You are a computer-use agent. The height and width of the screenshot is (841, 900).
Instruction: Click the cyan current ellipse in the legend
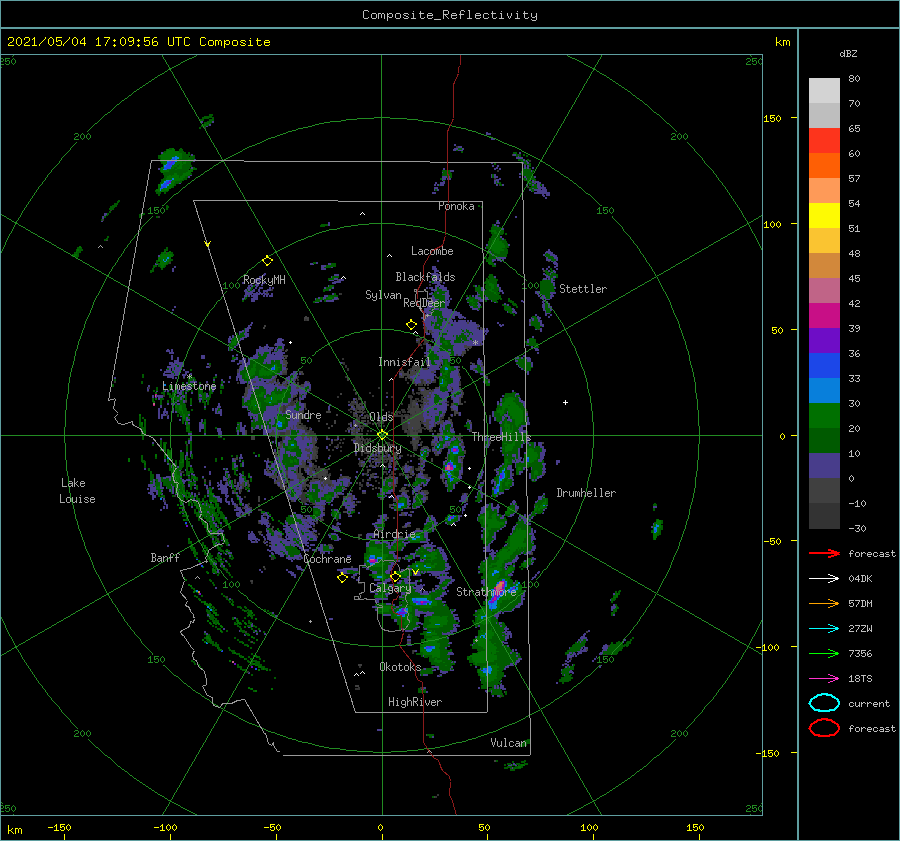pos(824,703)
